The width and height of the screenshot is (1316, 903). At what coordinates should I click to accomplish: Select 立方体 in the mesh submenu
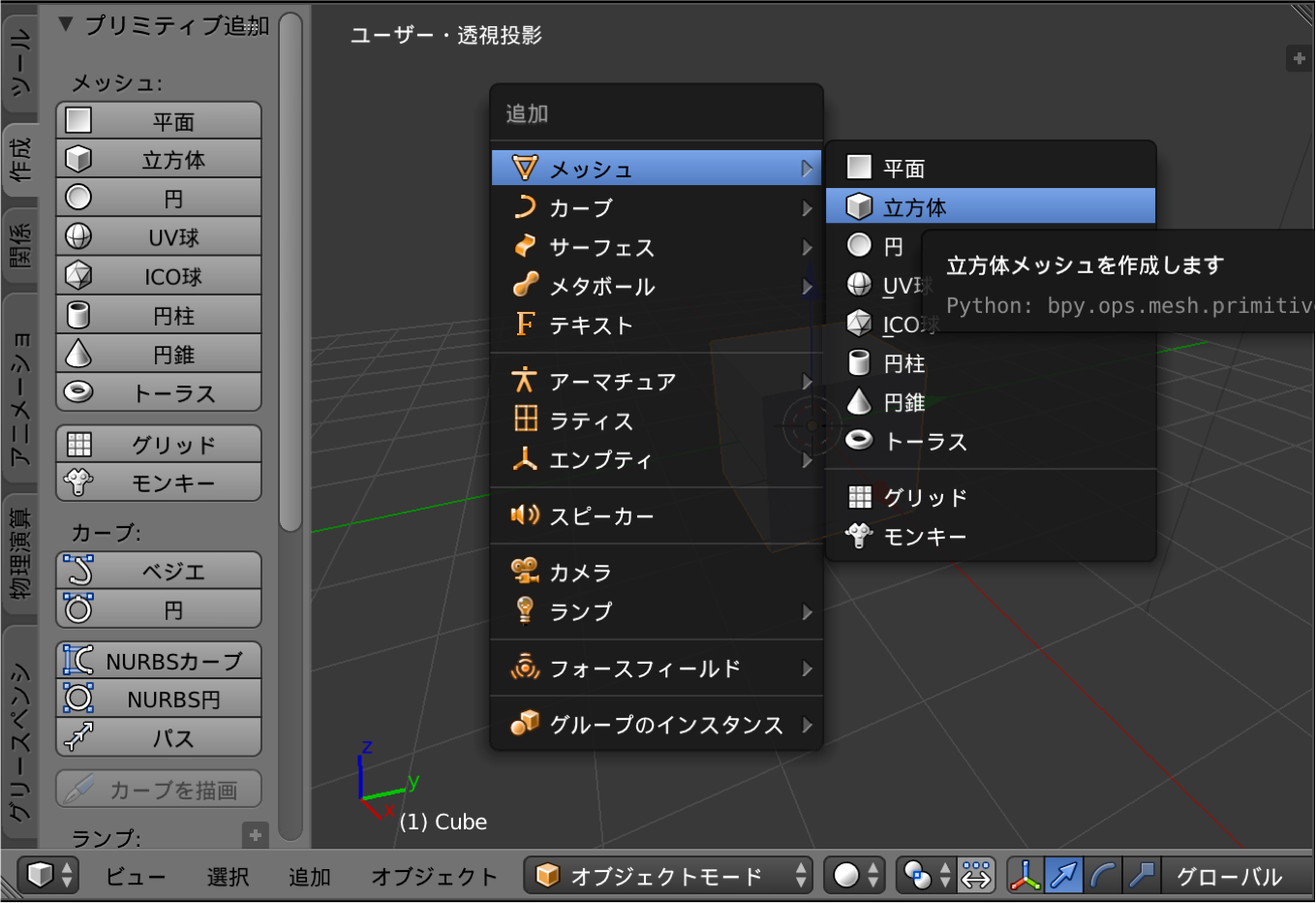click(x=991, y=207)
